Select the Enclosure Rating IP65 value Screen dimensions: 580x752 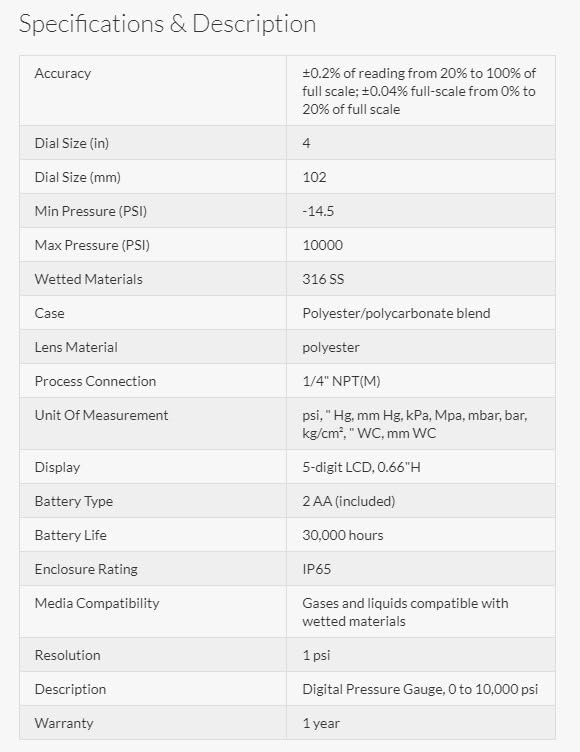[317, 569]
